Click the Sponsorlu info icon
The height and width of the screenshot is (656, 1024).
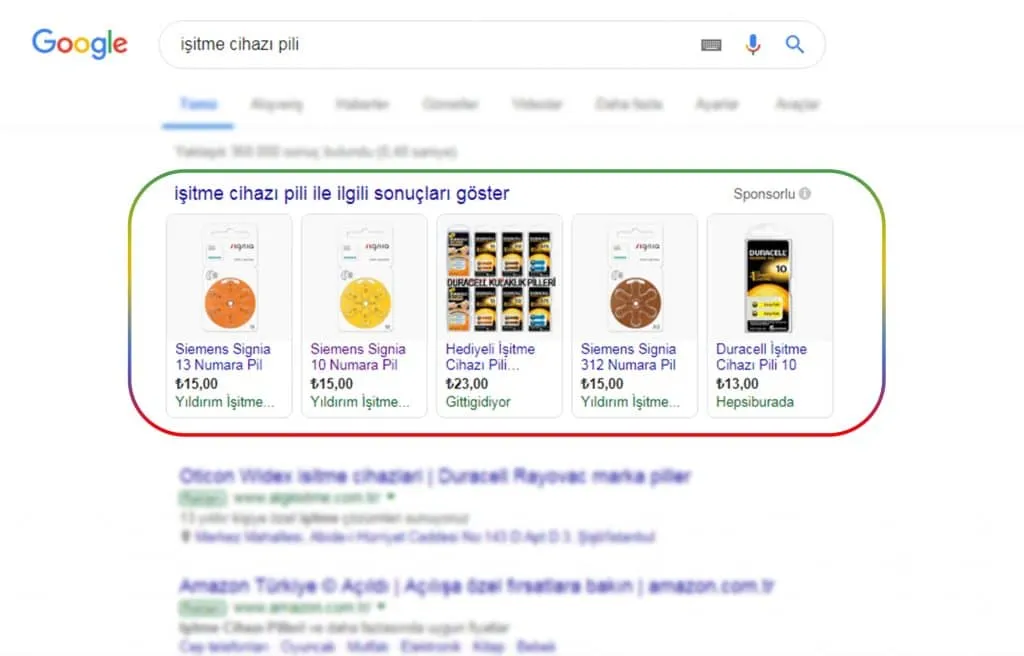[x=805, y=193]
